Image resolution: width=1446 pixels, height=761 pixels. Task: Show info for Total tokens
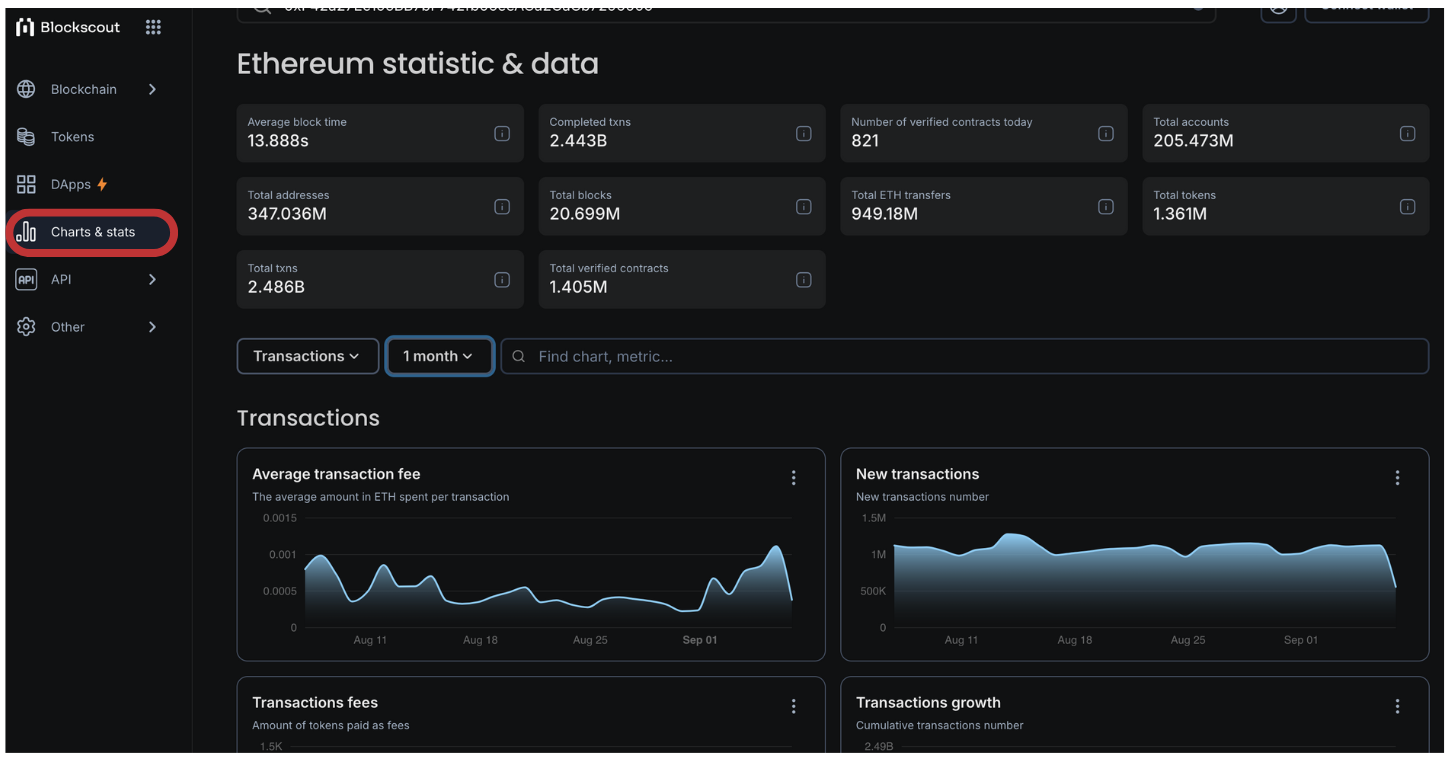[x=1407, y=206]
